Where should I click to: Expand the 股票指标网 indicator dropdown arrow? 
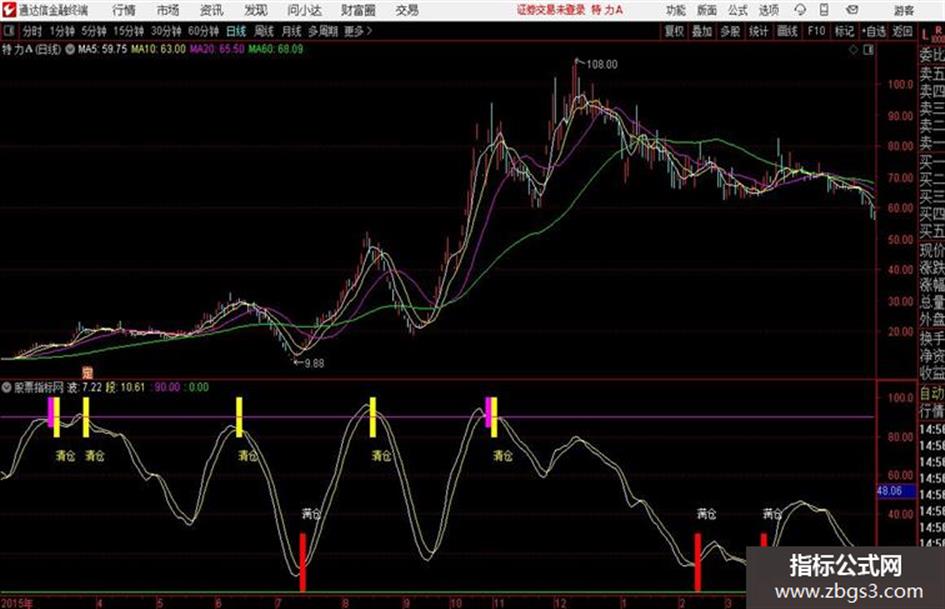pos(6,387)
